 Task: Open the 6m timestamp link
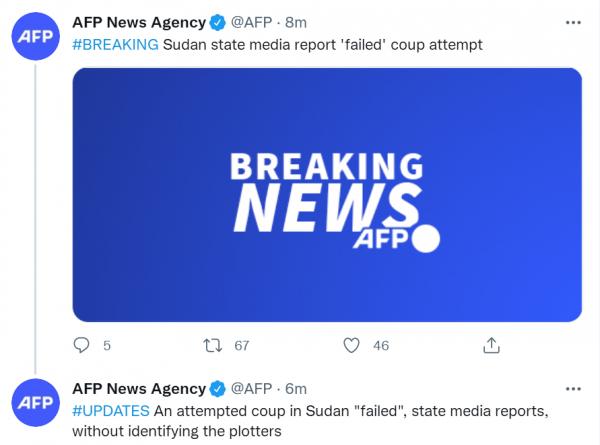298,388
